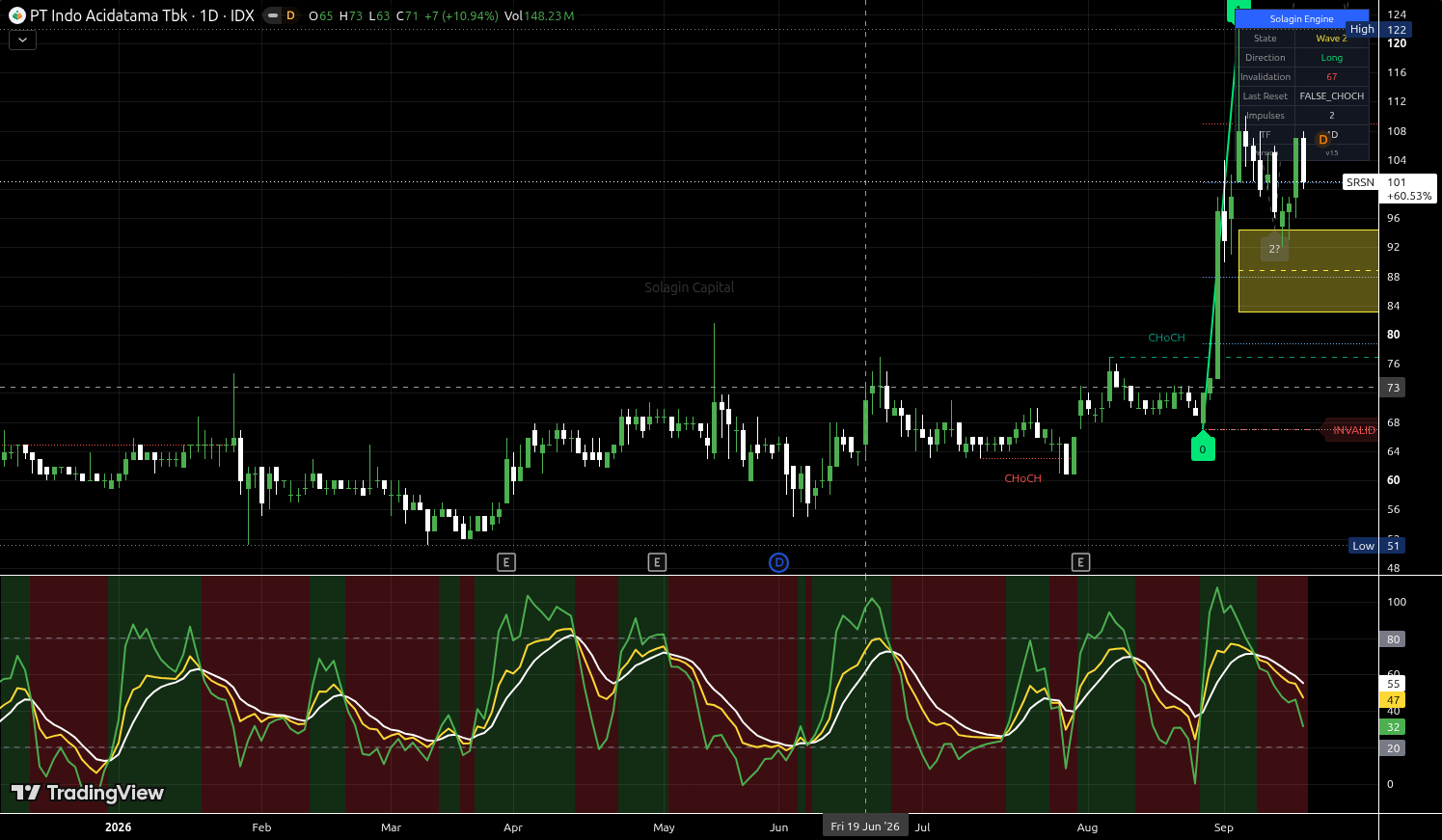Open the earnings E marker above Aug

pos(1081,562)
